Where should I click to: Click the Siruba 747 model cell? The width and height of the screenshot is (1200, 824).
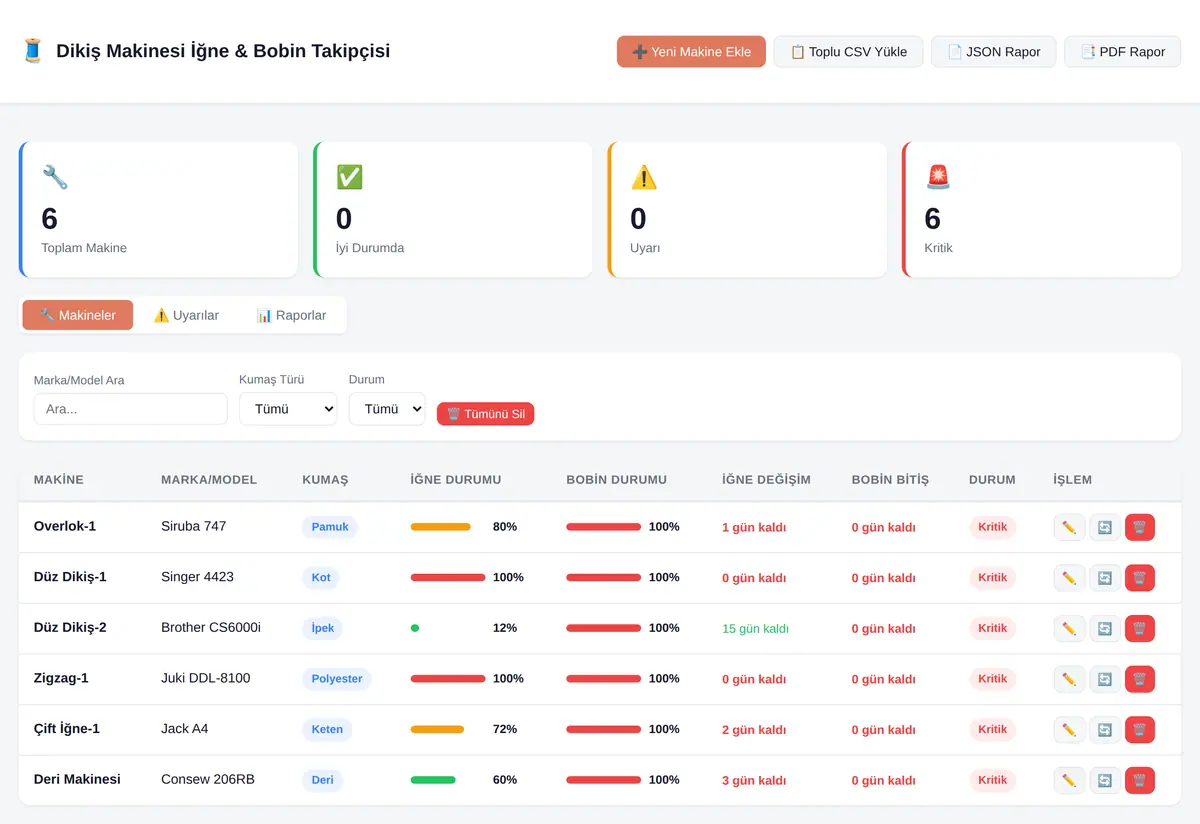pos(194,526)
